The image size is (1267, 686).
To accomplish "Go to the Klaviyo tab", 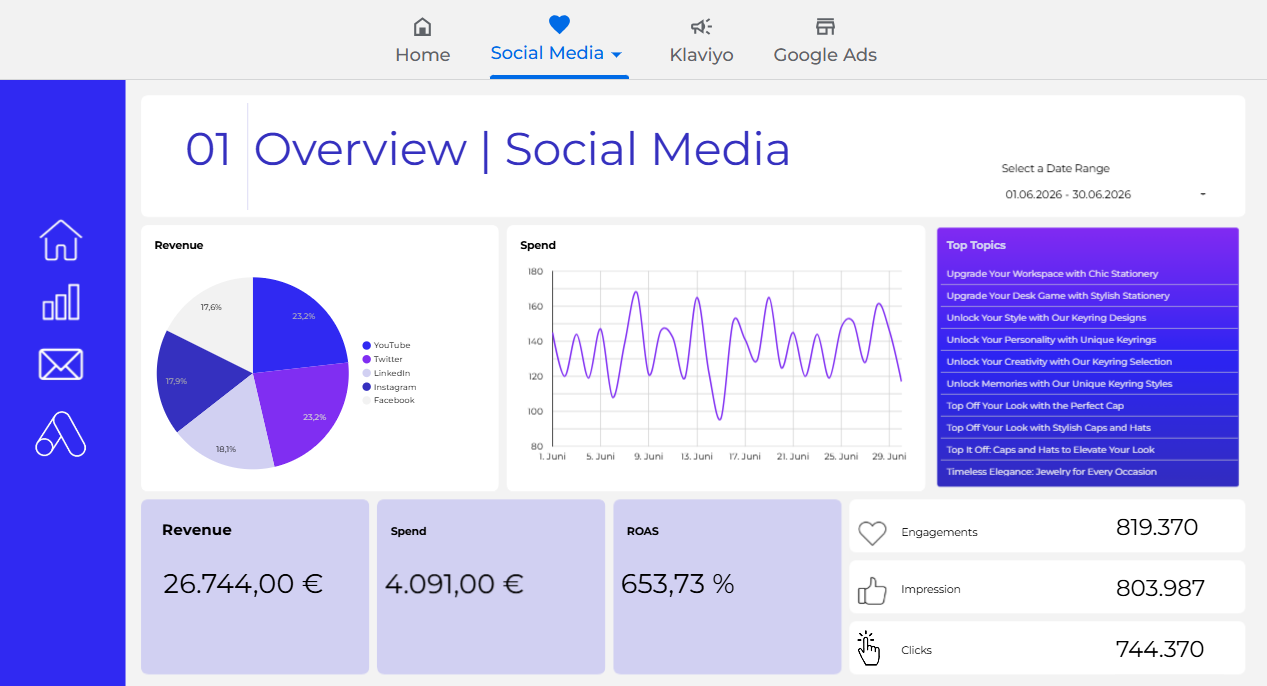I will [701, 55].
